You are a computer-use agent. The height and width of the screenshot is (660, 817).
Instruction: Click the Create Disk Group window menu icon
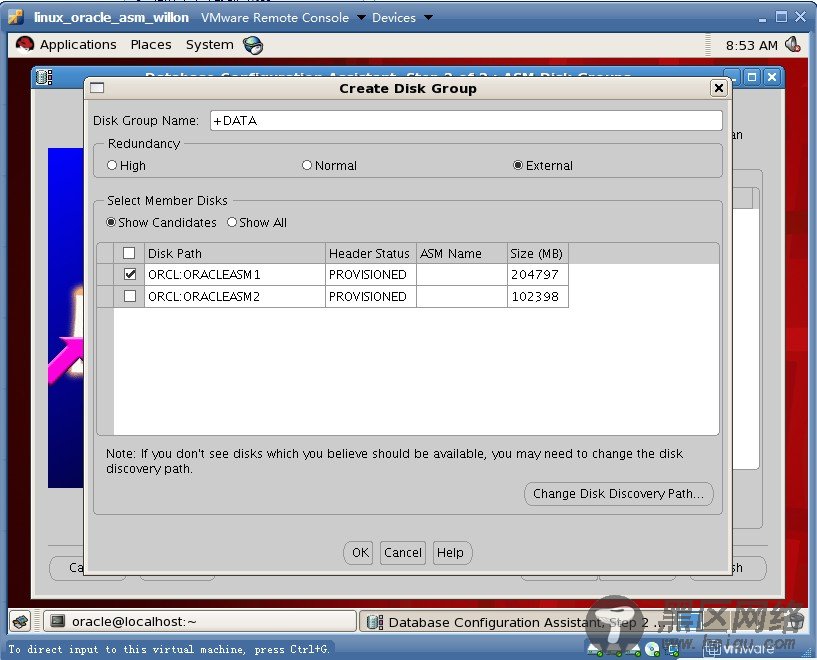(x=97, y=88)
